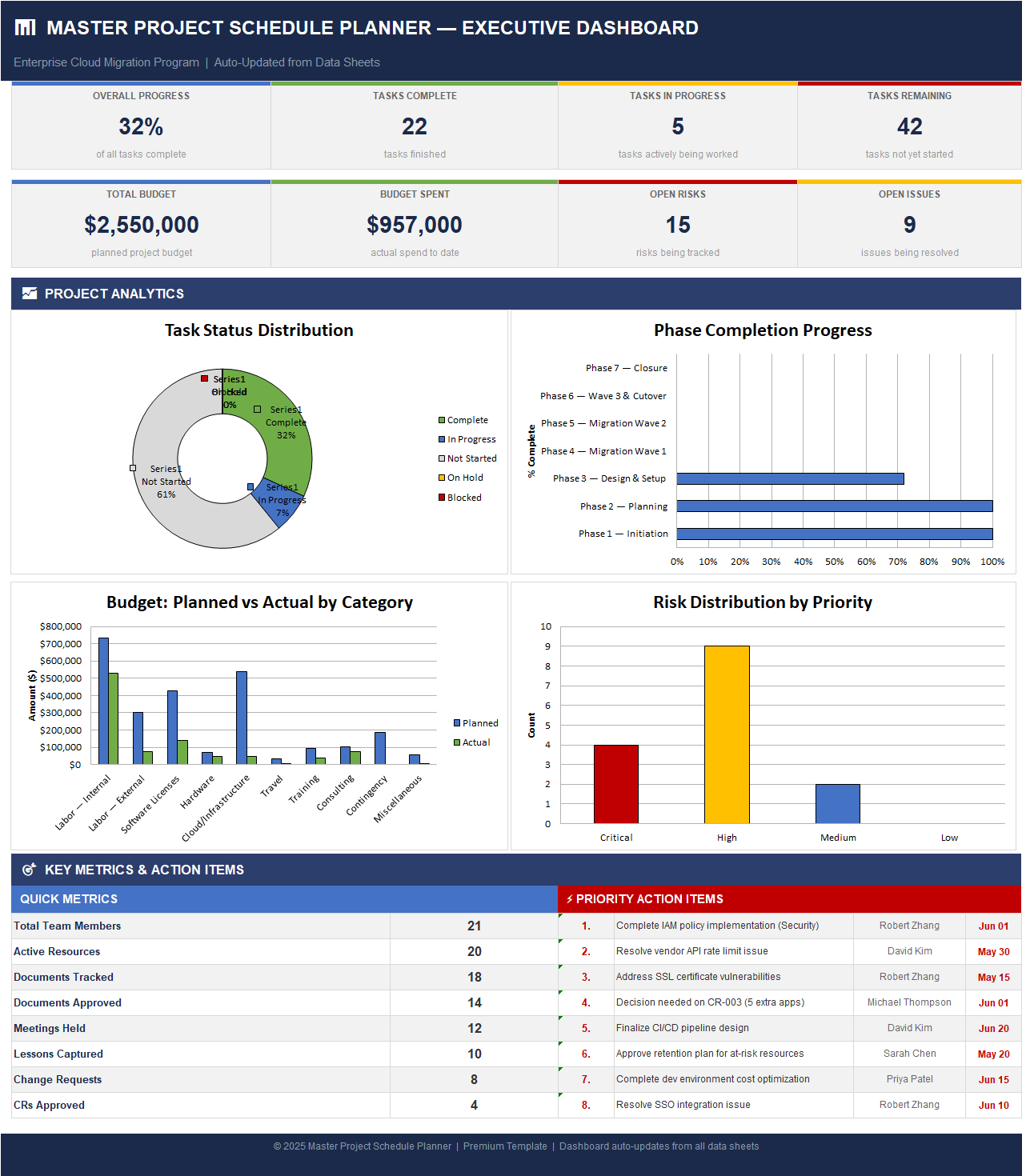Viewport: 1022px width, 1176px height.
Task: Click the Key Metrics target icon
Action: coord(30,870)
